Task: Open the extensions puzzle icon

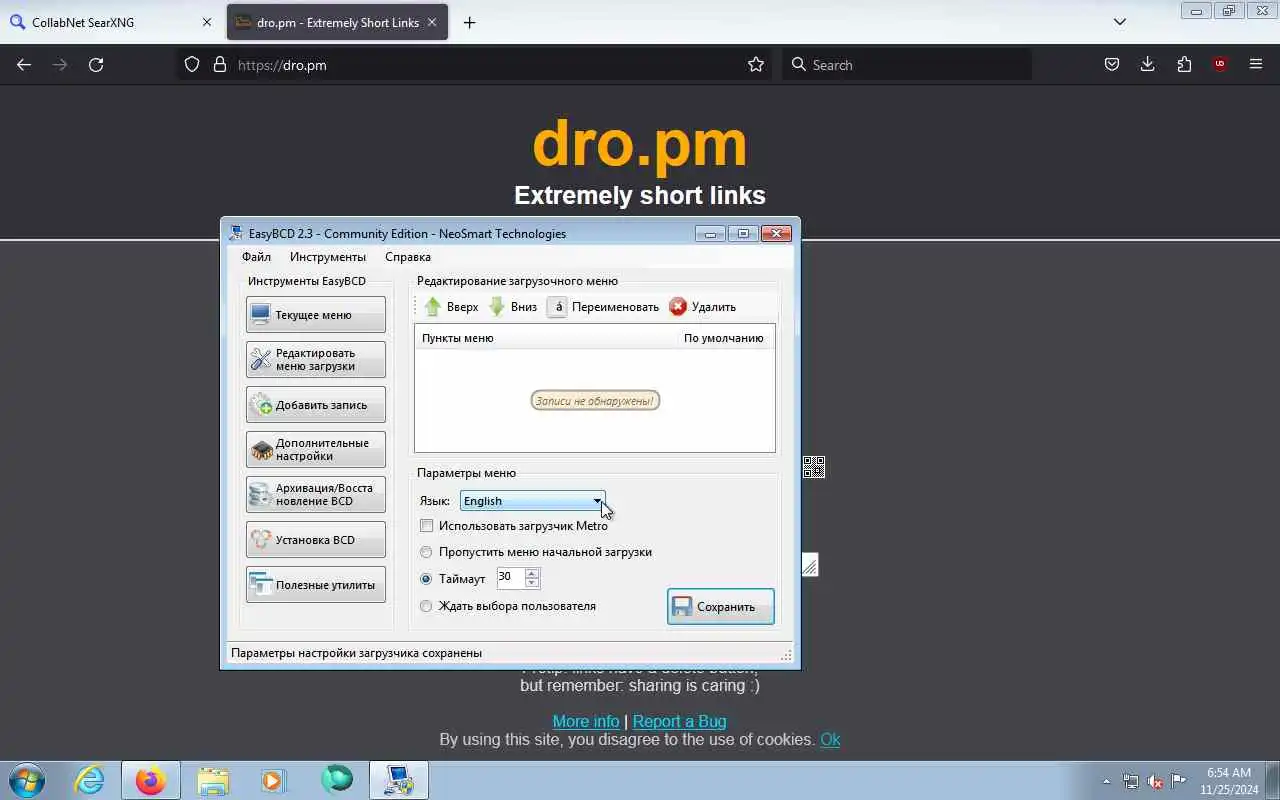Action: [x=1184, y=64]
